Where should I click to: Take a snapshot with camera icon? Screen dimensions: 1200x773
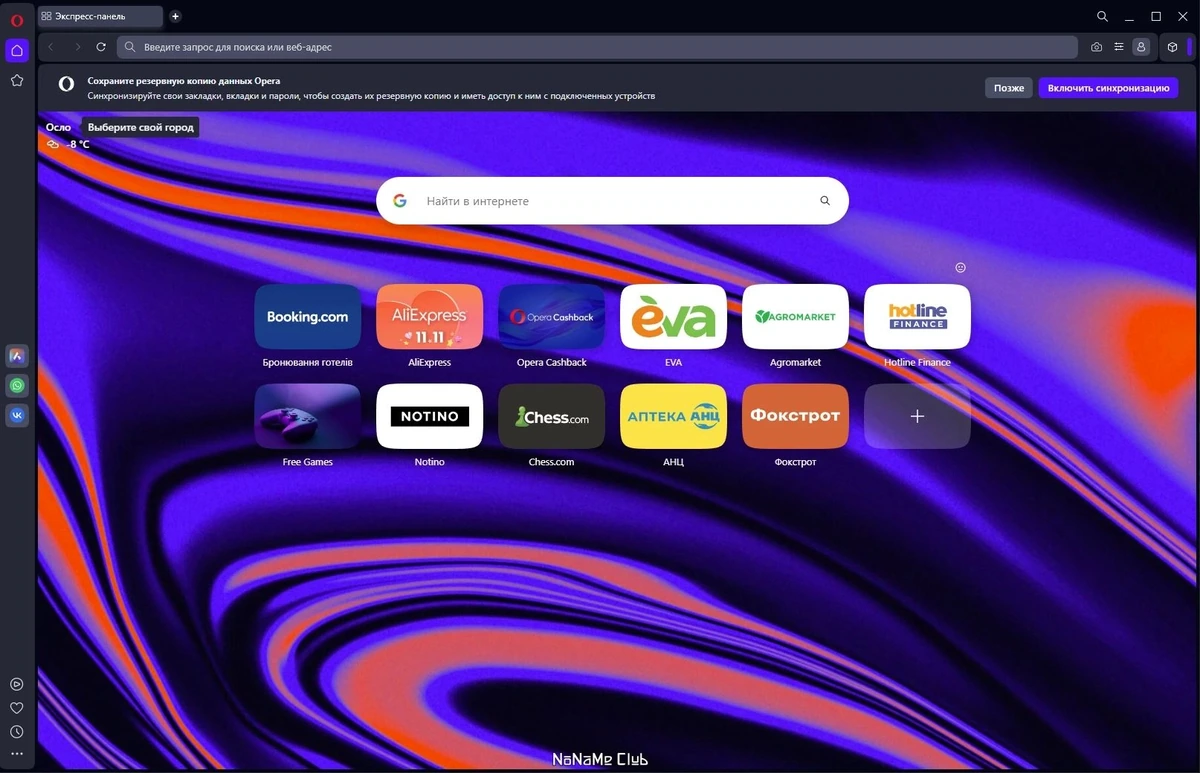pos(1096,47)
